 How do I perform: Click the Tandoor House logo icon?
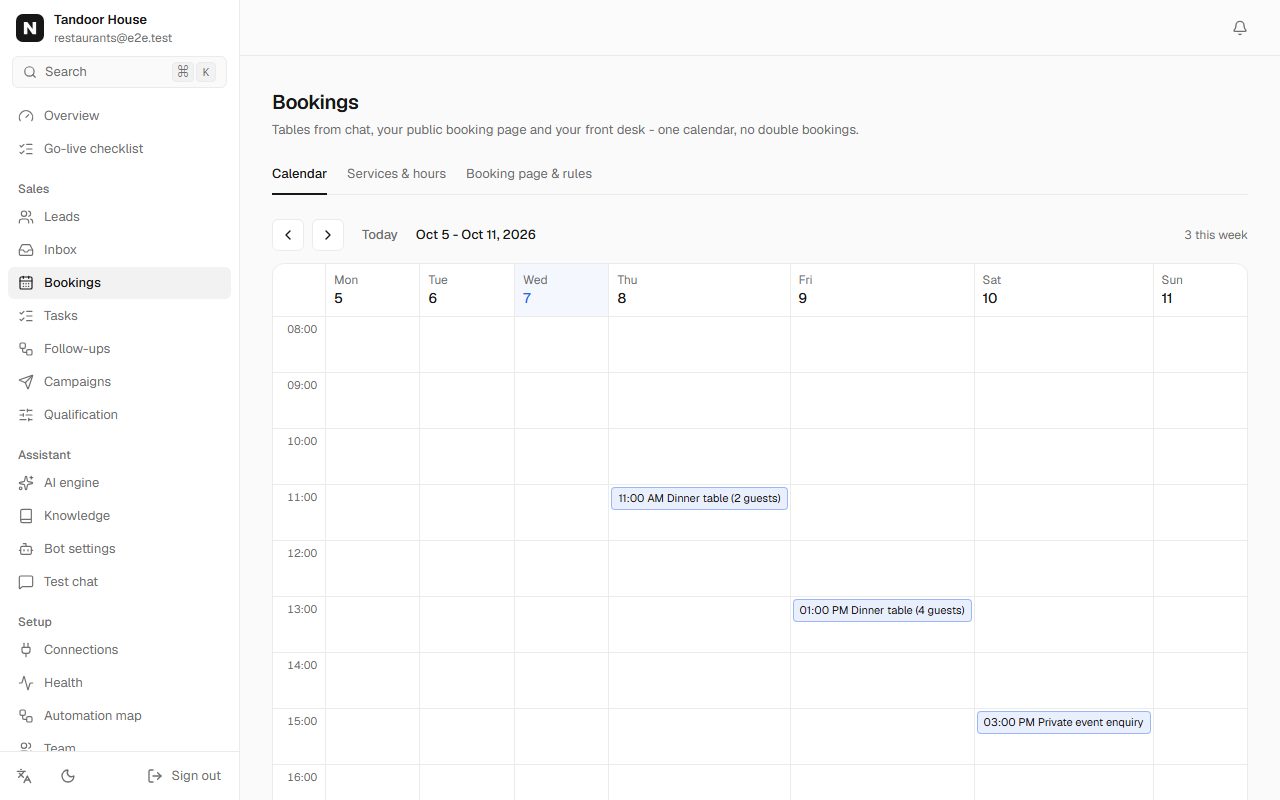30,28
